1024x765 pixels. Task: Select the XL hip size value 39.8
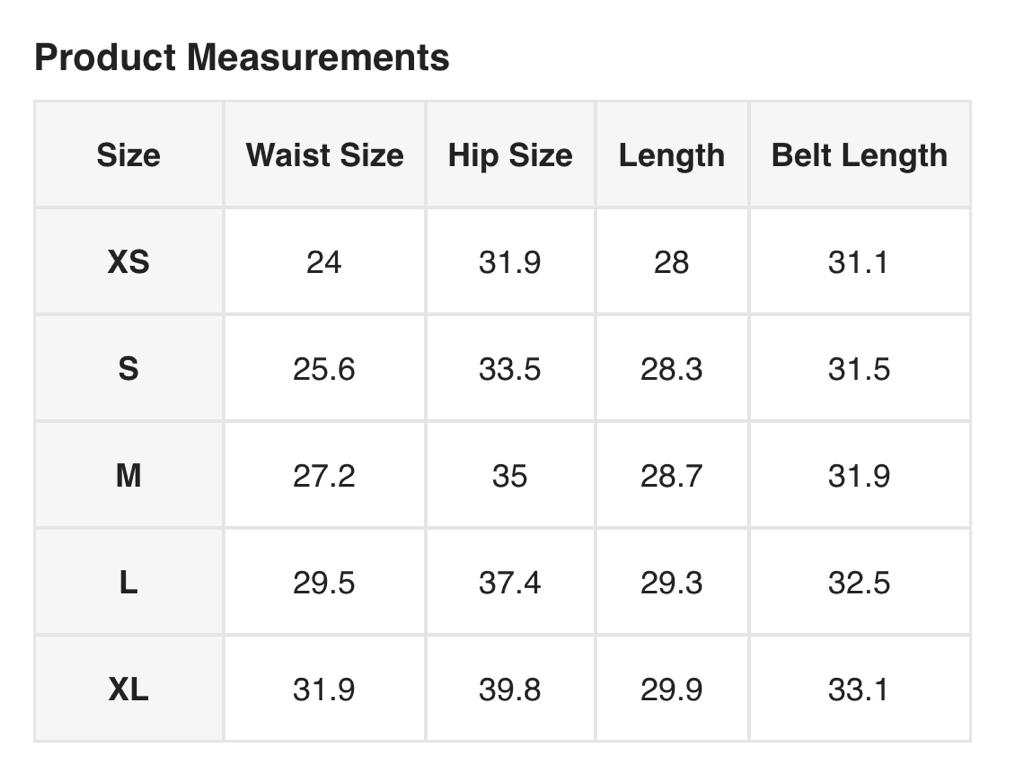[510, 690]
